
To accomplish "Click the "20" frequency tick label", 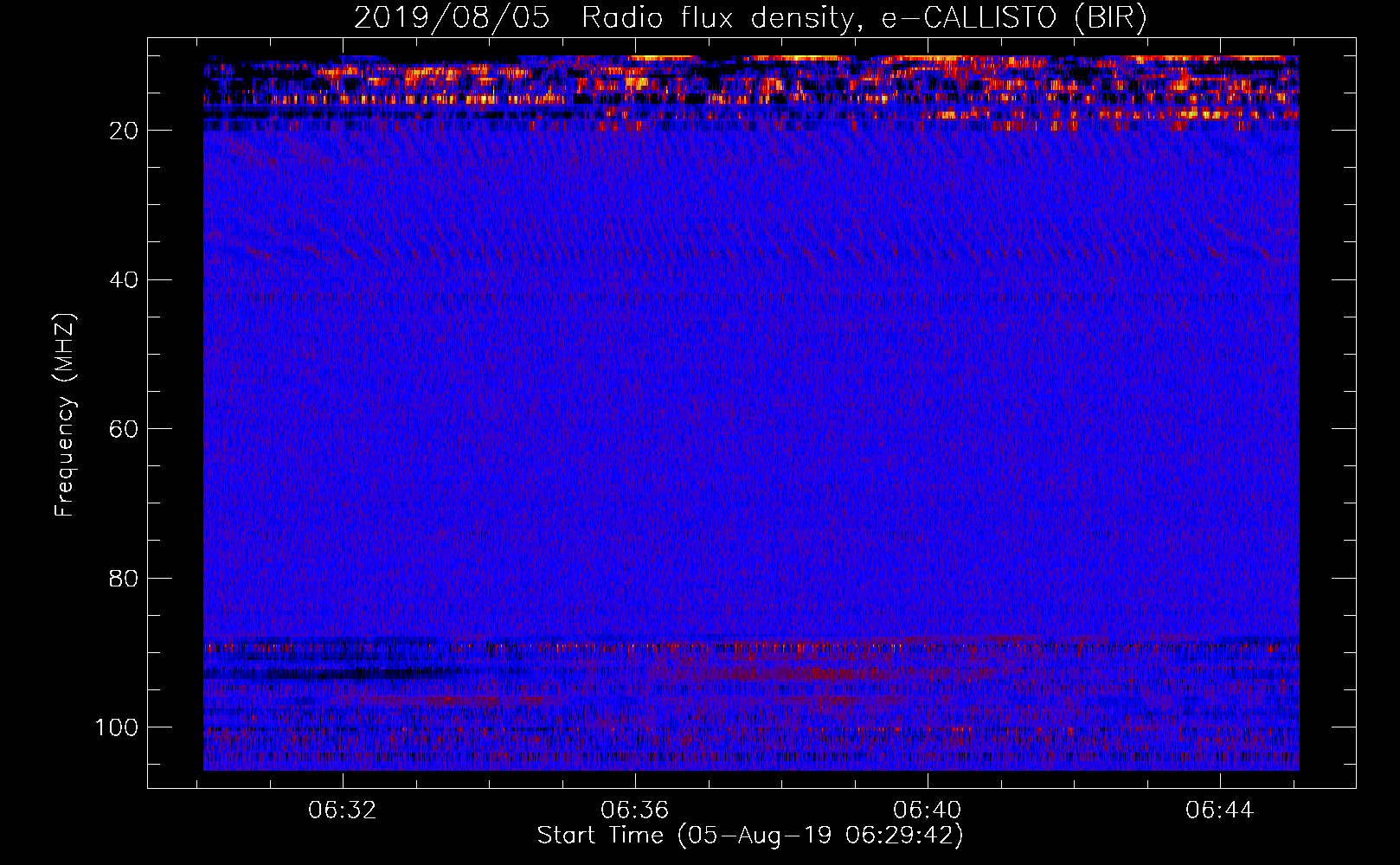I will [x=124, y=131].
